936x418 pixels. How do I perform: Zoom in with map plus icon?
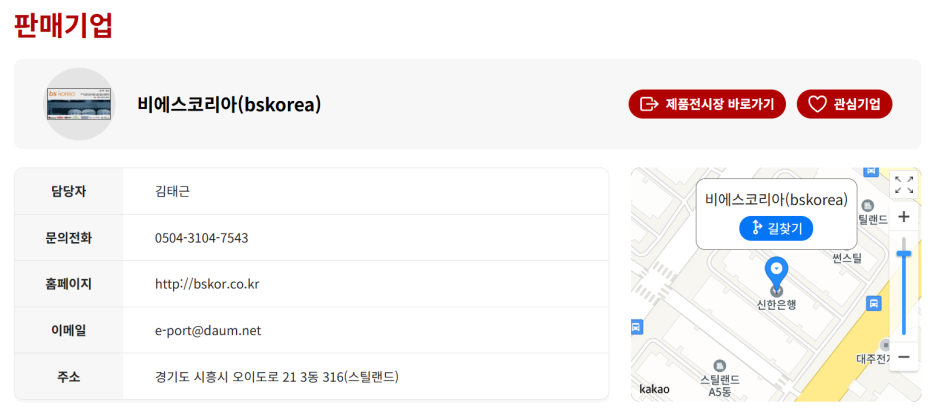tap(904, 217)
